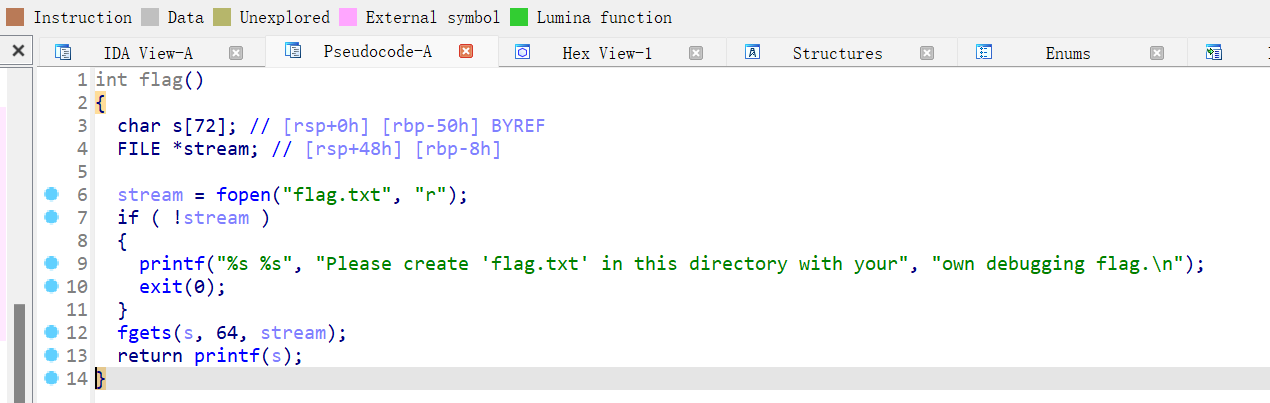
Task: Click the closing brace on line 14
Action: tap(99, 379)
